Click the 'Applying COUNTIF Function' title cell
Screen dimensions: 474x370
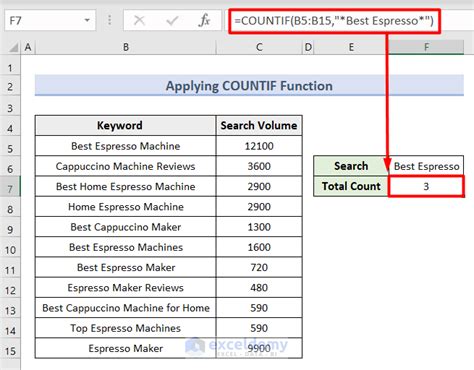click(249, 86)
